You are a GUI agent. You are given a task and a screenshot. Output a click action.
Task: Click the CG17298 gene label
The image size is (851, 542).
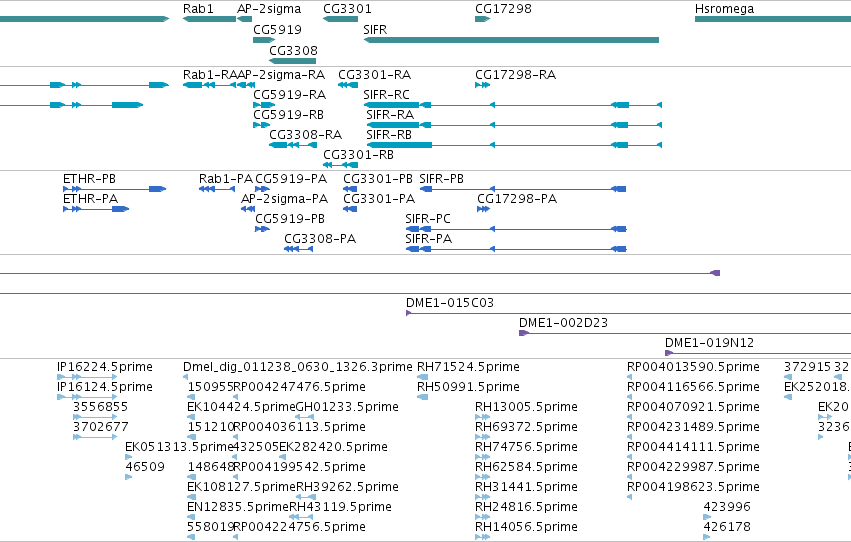[503, 9]
